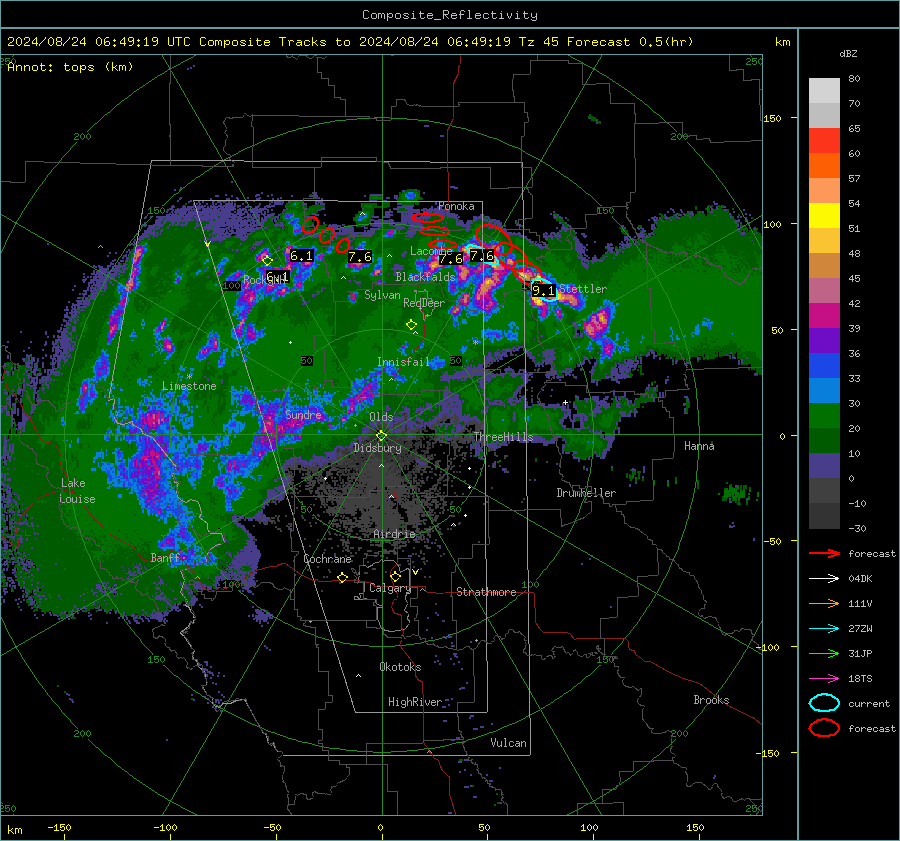Click the 'Annot: tops (km)' annotation label

click(x=70, y=67)
